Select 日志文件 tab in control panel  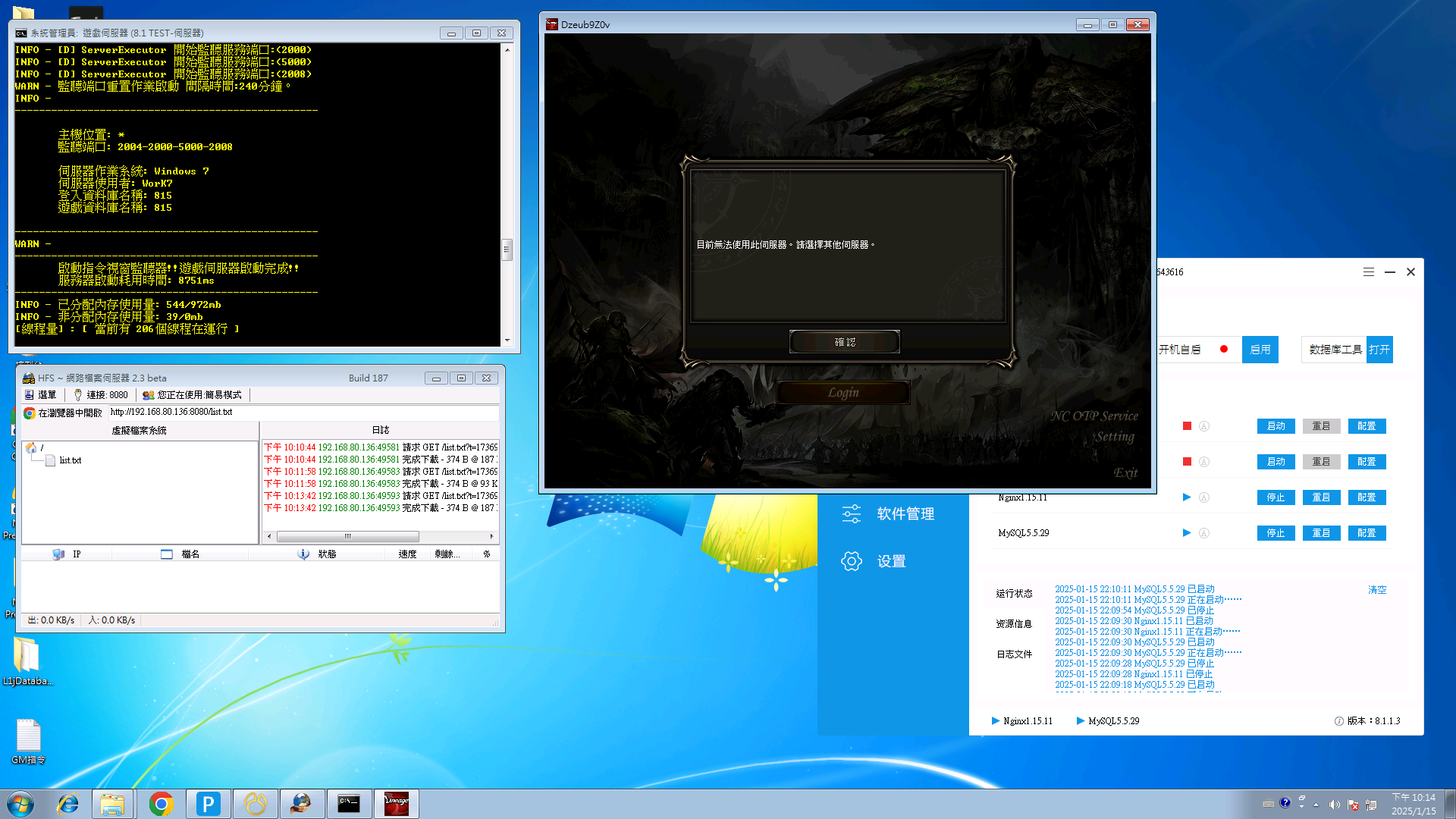[x=1014, y=654]
